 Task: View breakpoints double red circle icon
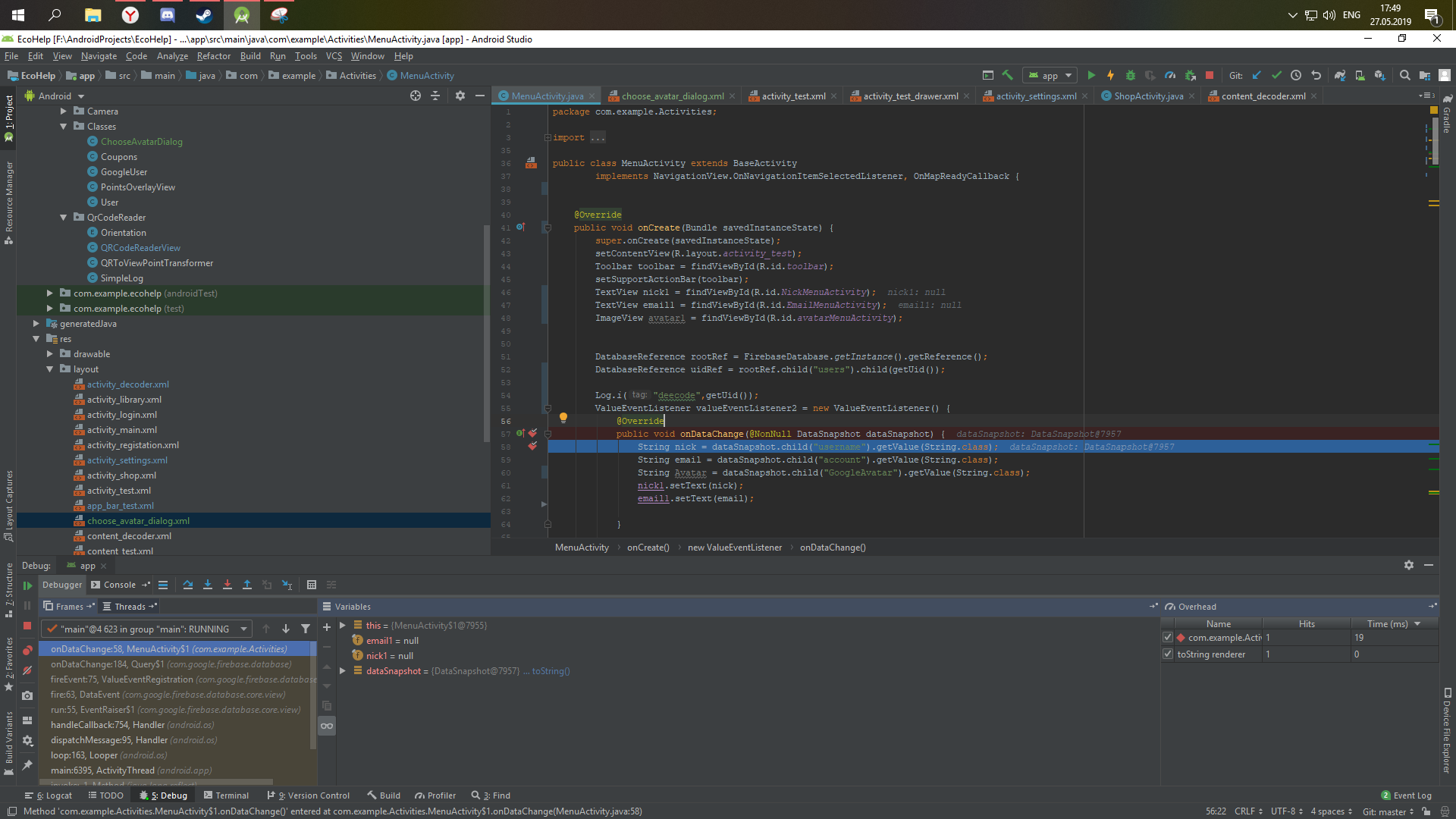27,651
